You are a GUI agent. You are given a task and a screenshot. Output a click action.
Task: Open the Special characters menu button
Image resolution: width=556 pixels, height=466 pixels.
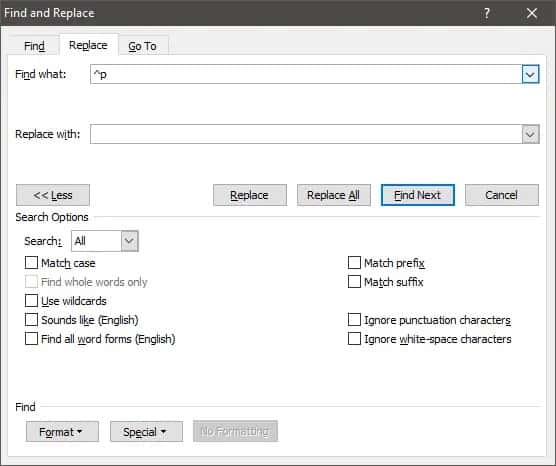tap(146, 432)
